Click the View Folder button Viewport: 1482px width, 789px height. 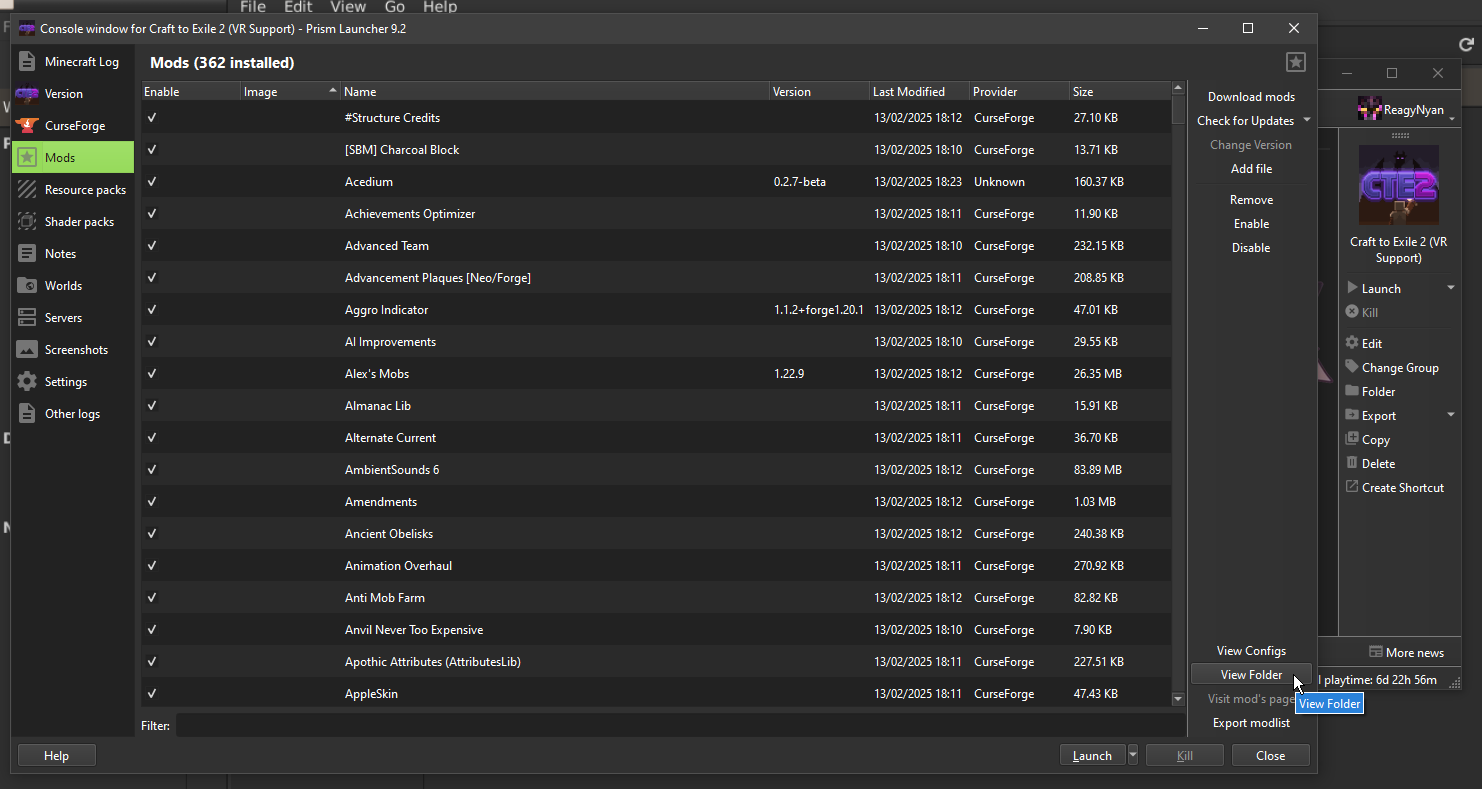pos(1251,675)
